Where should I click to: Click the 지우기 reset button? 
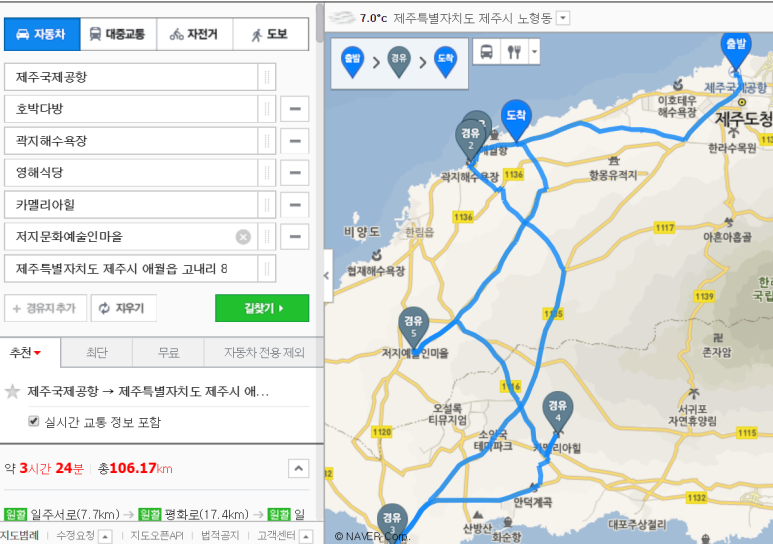[124, 308]
